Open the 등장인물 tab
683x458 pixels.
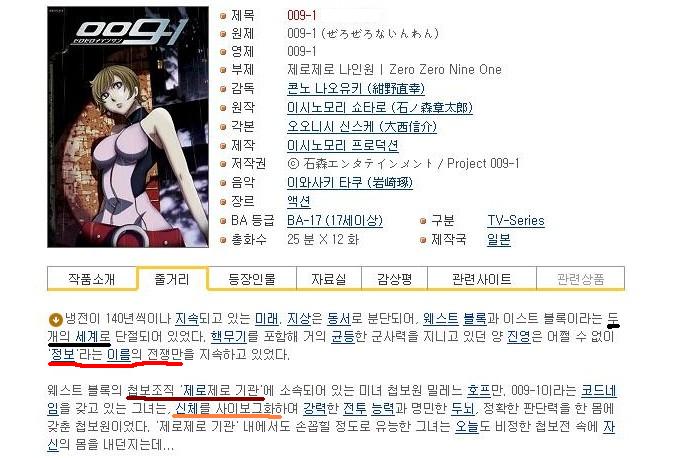[x=252, y=278]
